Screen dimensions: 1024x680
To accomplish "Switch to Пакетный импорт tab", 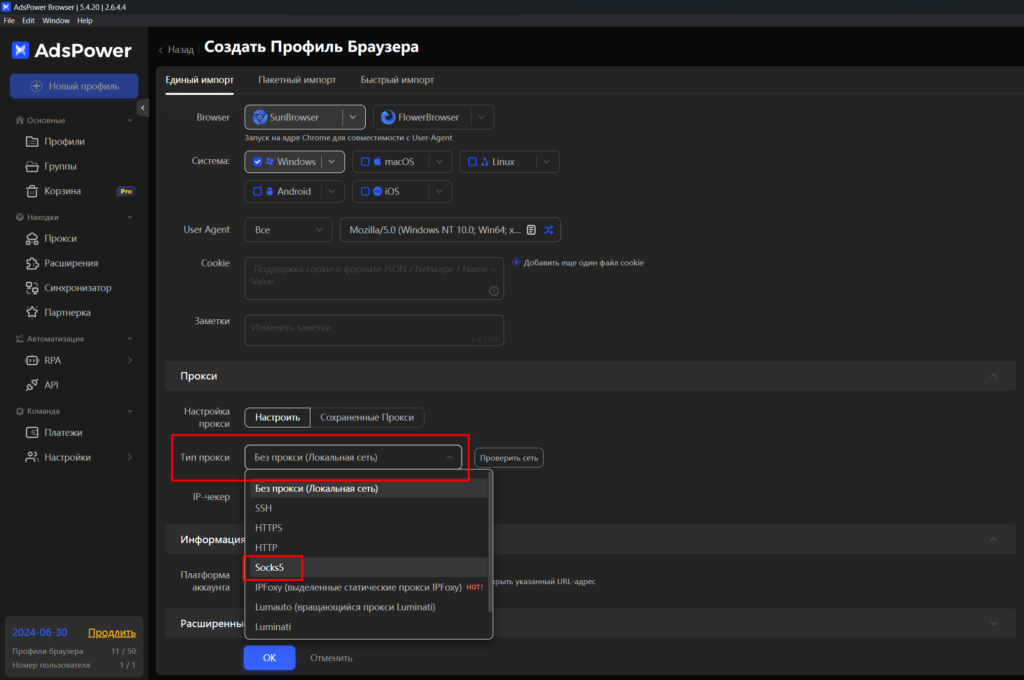I will coord(297,80).
